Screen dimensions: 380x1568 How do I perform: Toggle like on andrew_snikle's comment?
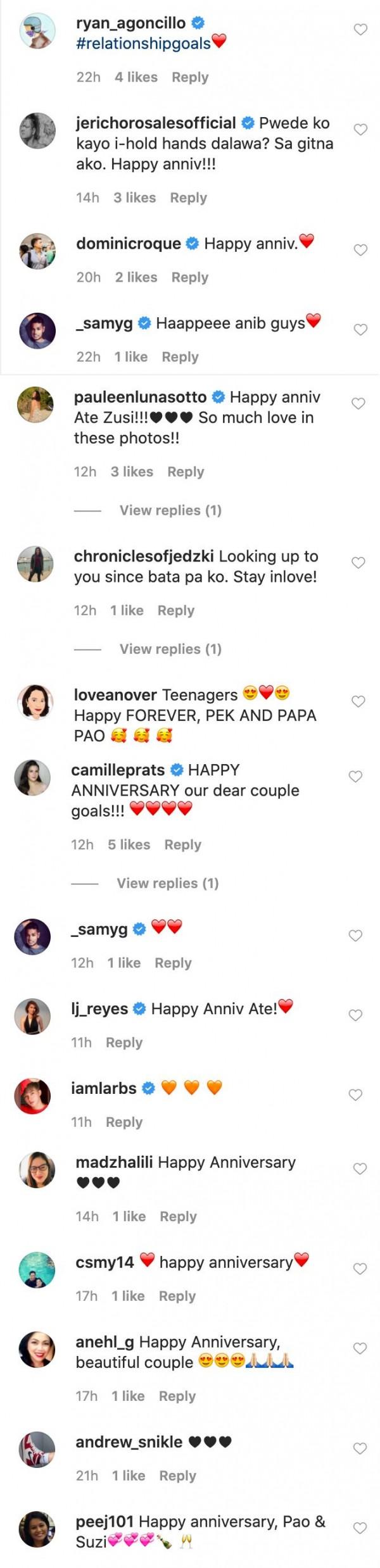point(360,1448)
